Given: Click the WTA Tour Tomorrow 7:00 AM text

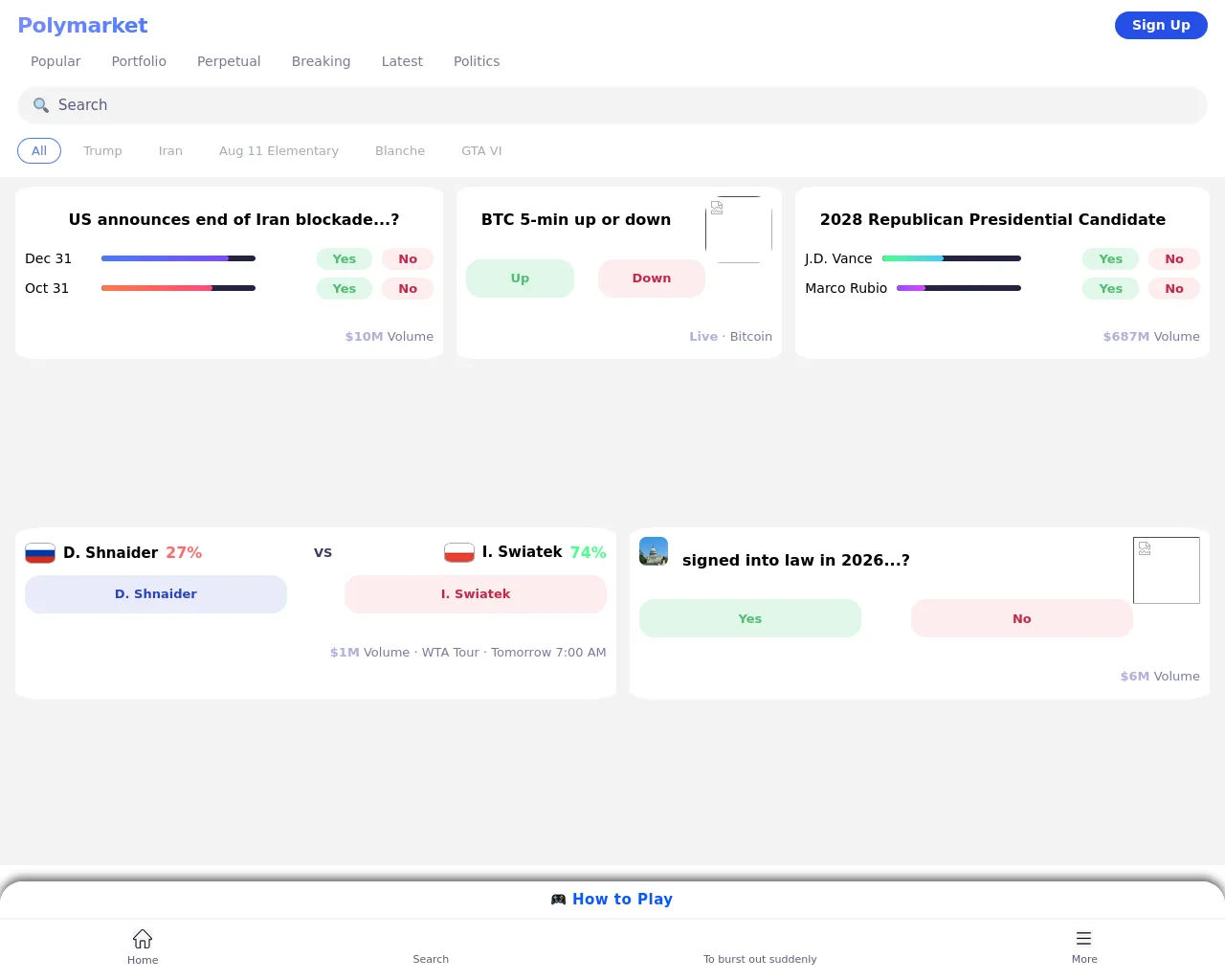Looking at the screenshot, I should pos(514,653).
